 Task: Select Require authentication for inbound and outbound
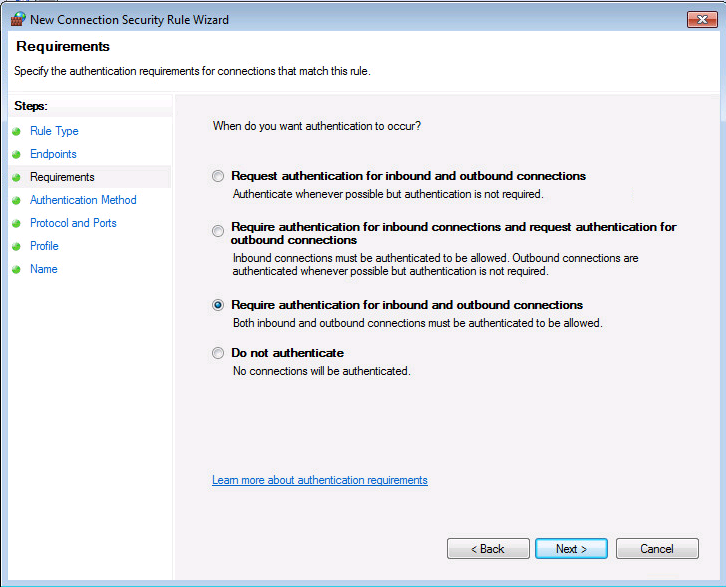tap(218, 305)
